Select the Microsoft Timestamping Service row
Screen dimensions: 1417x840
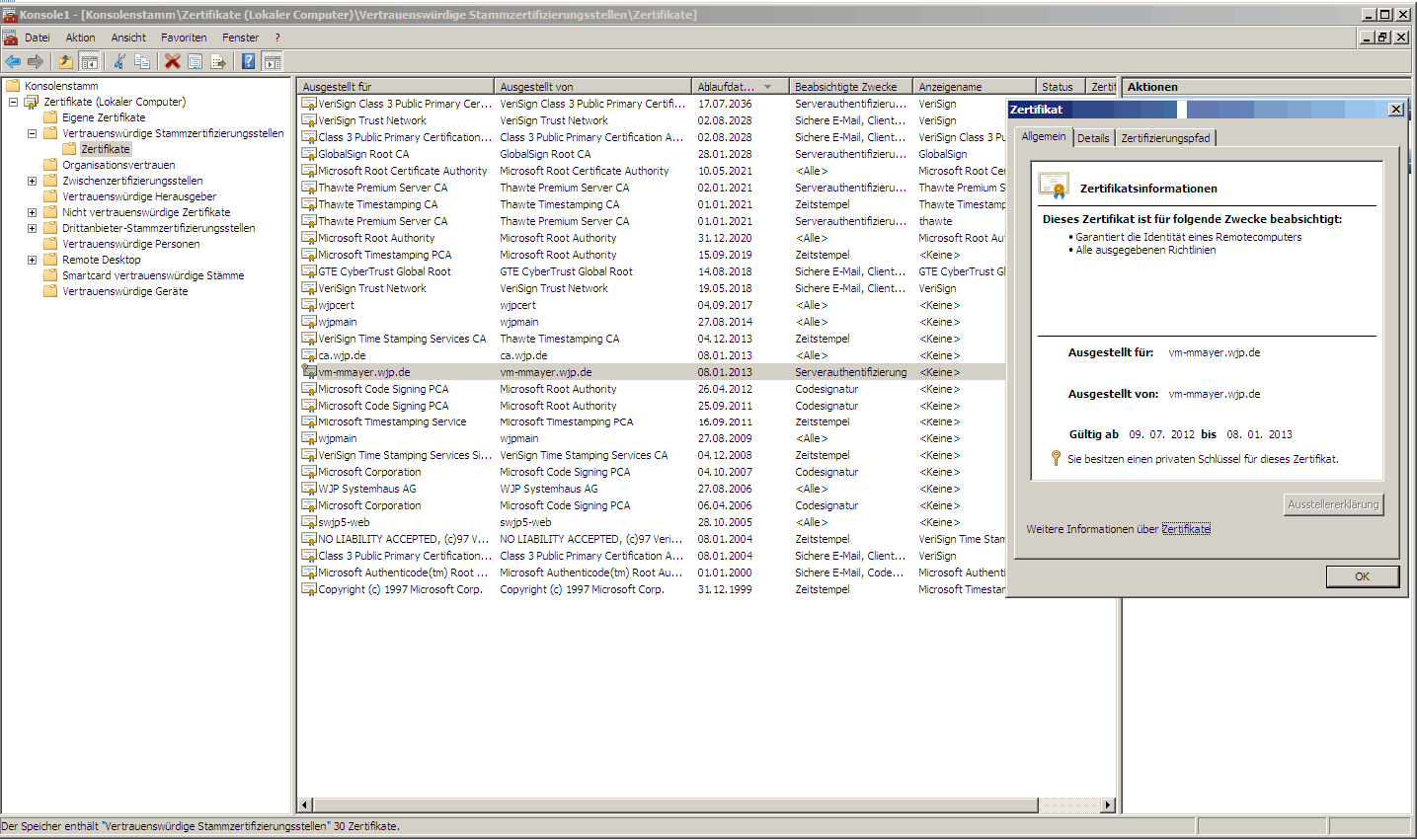coord(652,421)
